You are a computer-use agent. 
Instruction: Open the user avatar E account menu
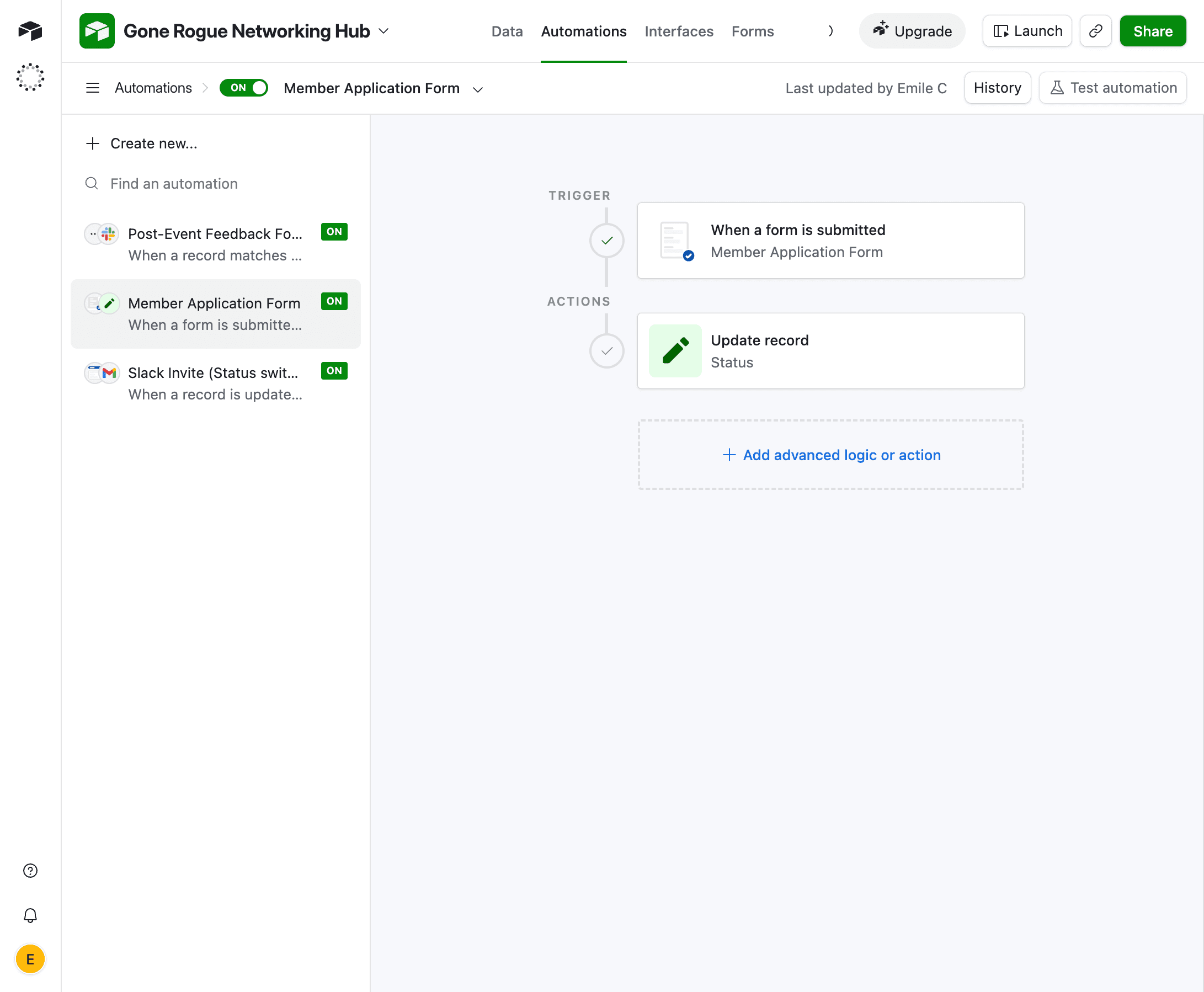(30, 959)
